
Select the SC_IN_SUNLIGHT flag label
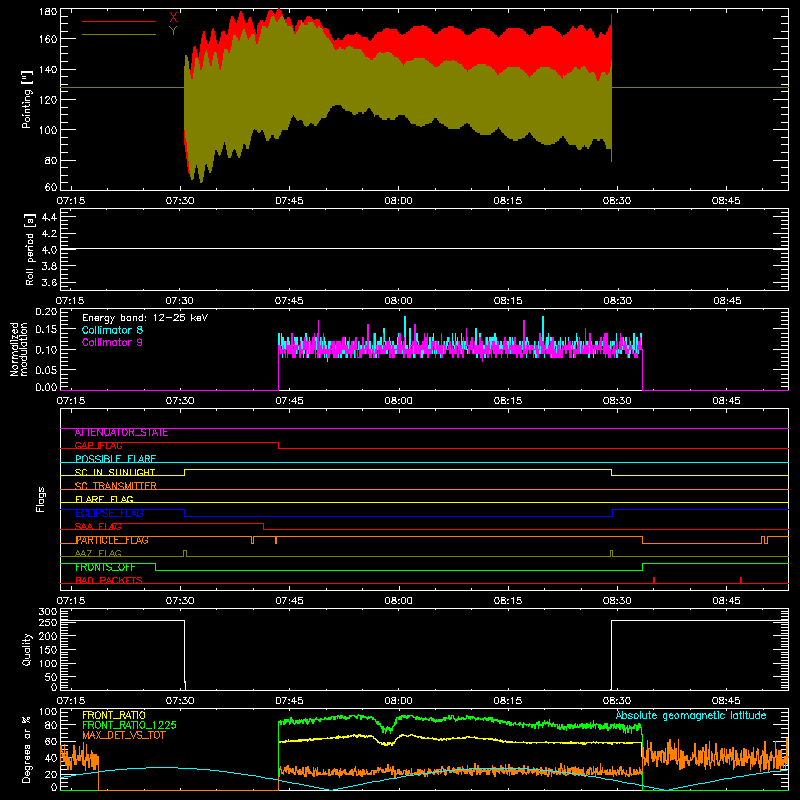pos(115,472)
